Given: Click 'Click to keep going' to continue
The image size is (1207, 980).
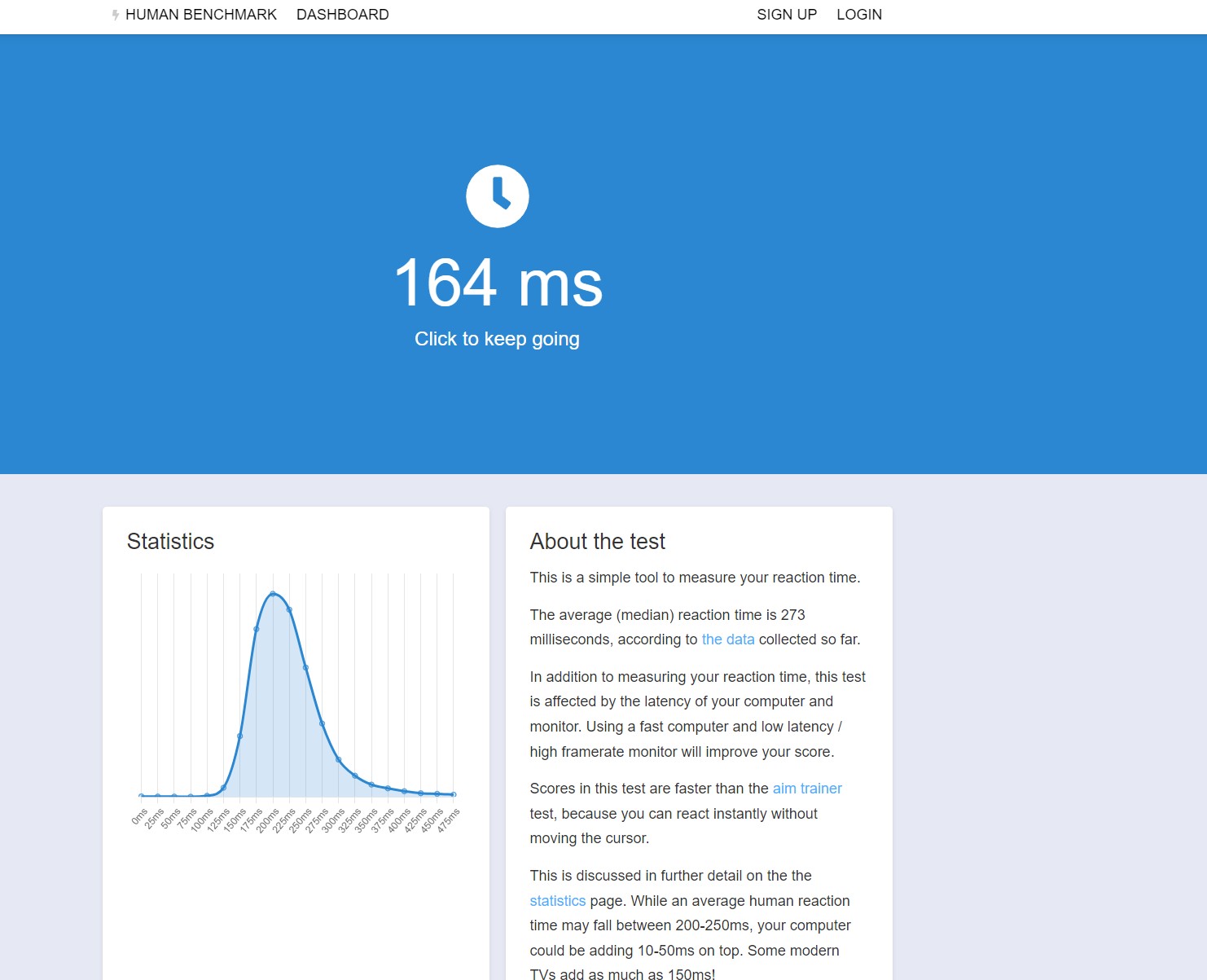Looking at the screenshot, I should [497, 339].
